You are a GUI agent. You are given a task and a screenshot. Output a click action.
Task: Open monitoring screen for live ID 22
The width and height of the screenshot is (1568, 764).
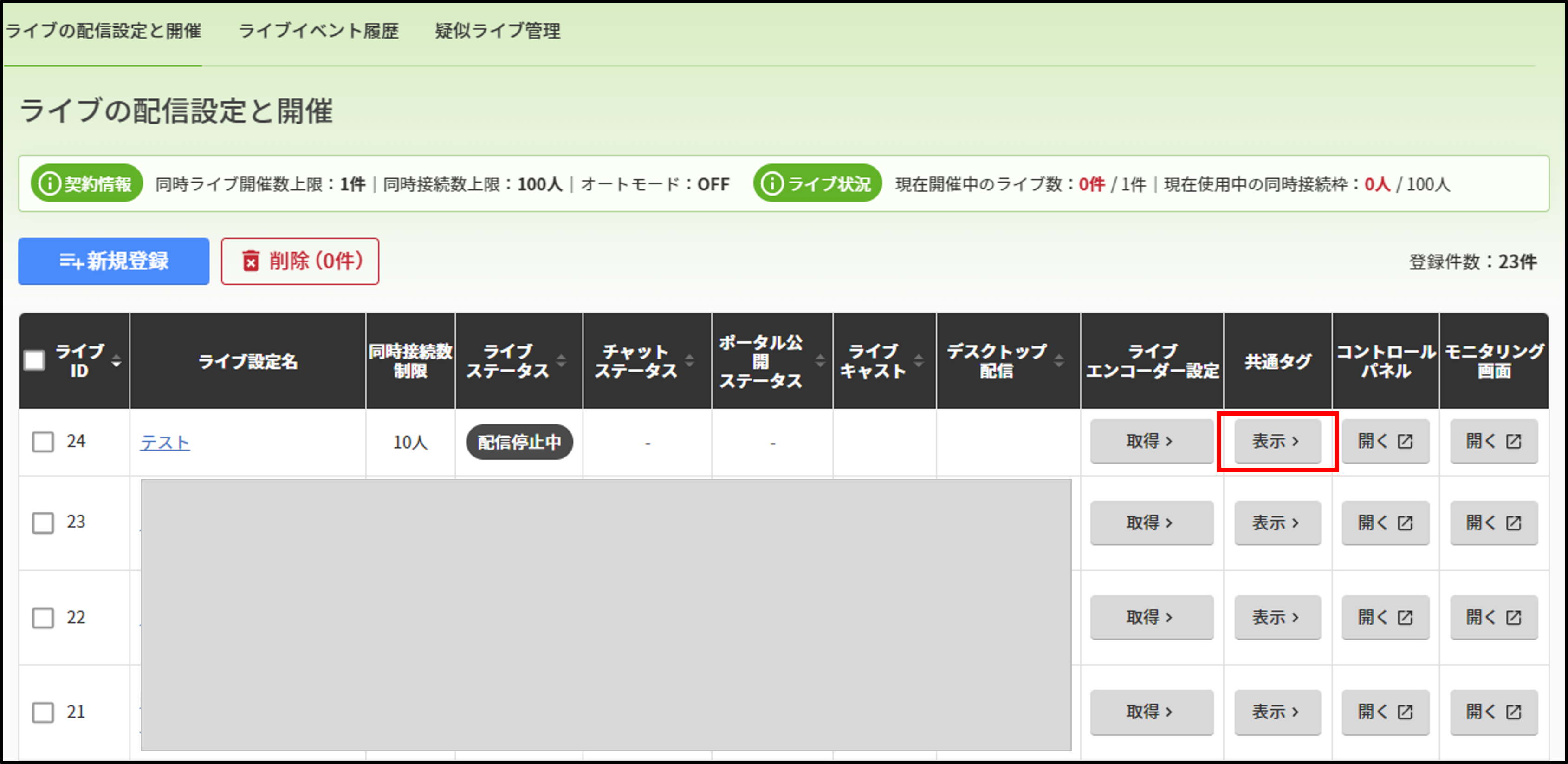click(1494, 618)
